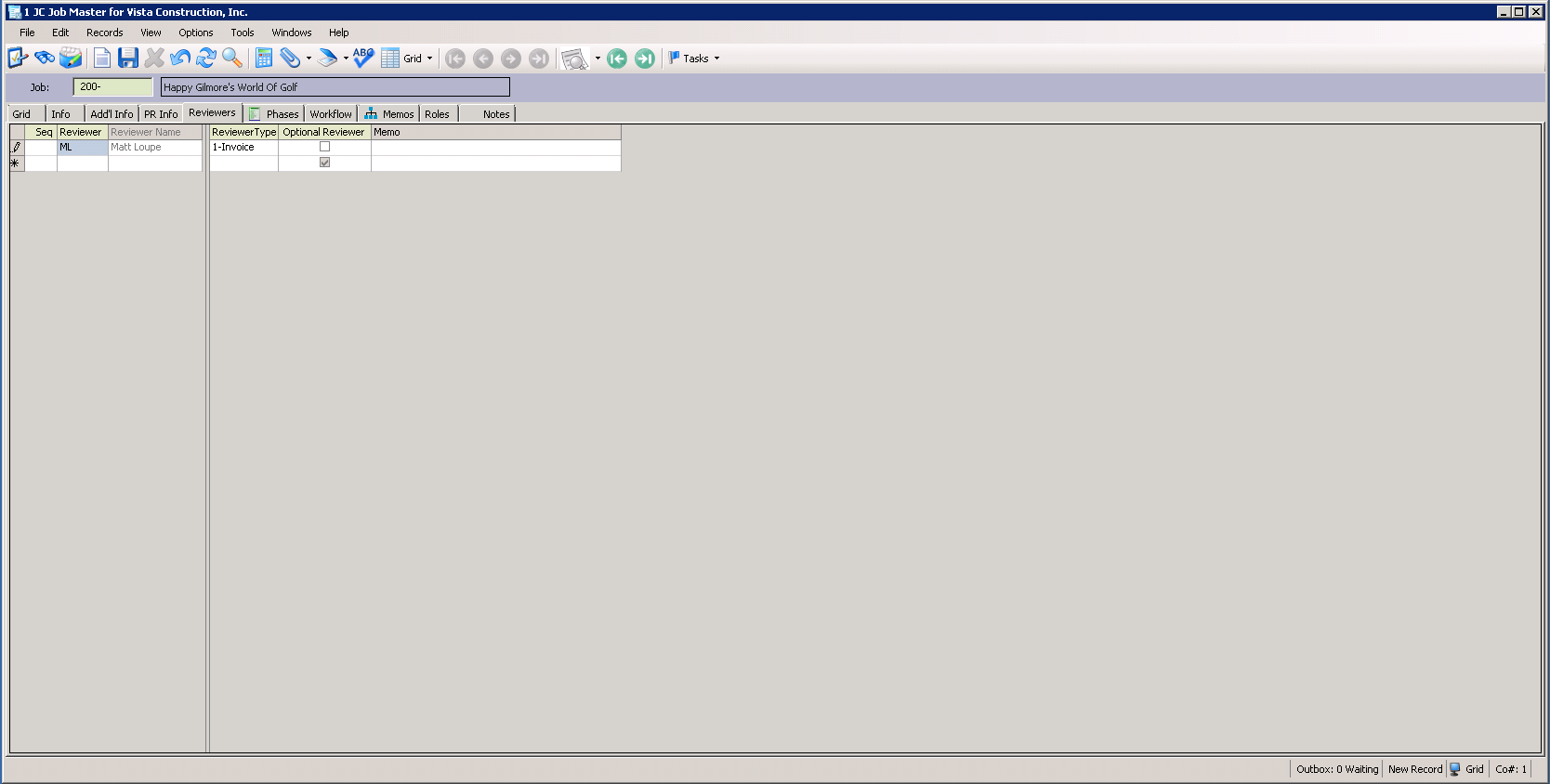Click the job description field Happy Gilmore's
Viewport: 1550px width, 784px height.
click(x=335, y=87)
